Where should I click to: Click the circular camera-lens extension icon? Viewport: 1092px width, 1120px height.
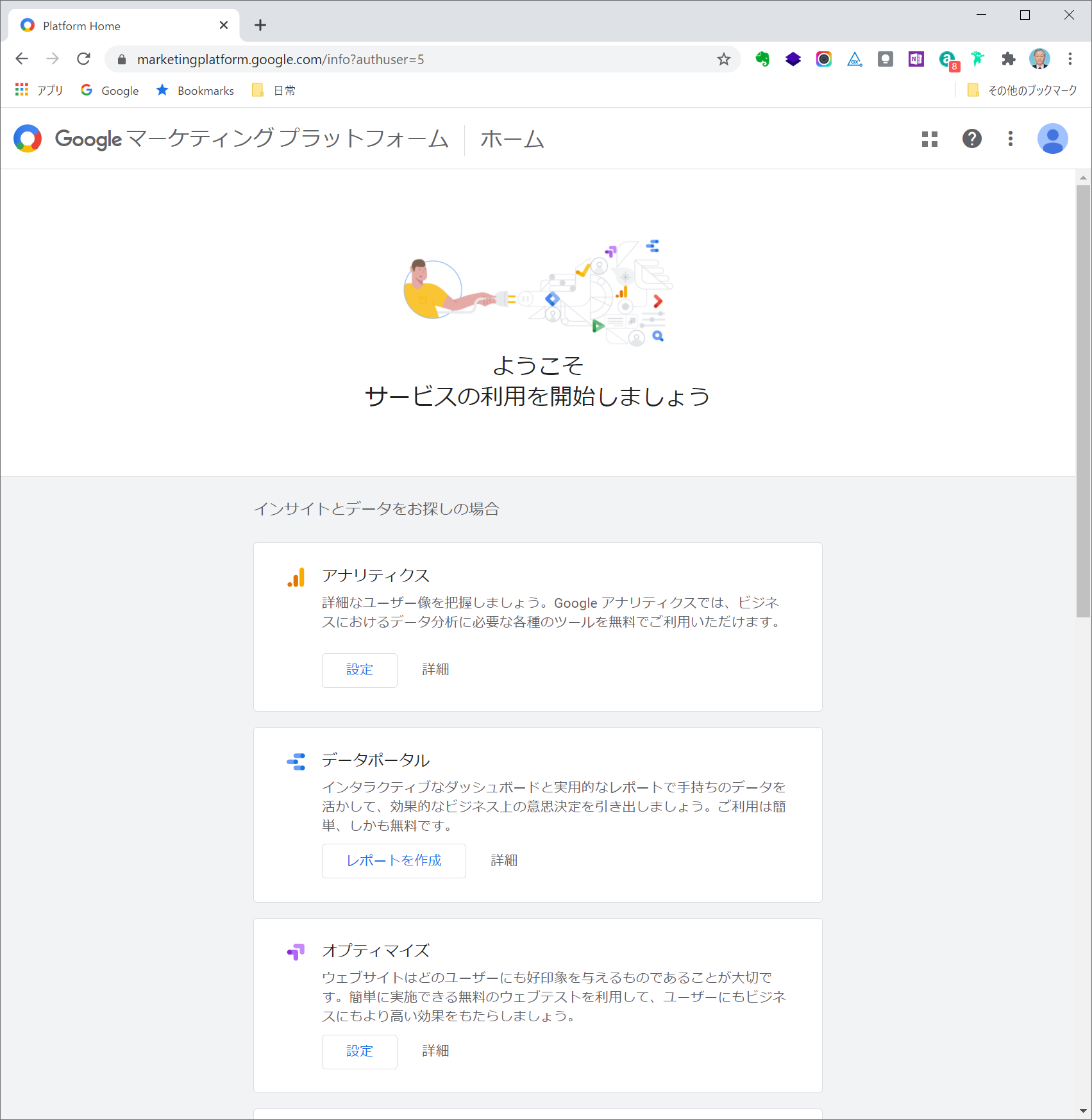[x=824, y=60]
